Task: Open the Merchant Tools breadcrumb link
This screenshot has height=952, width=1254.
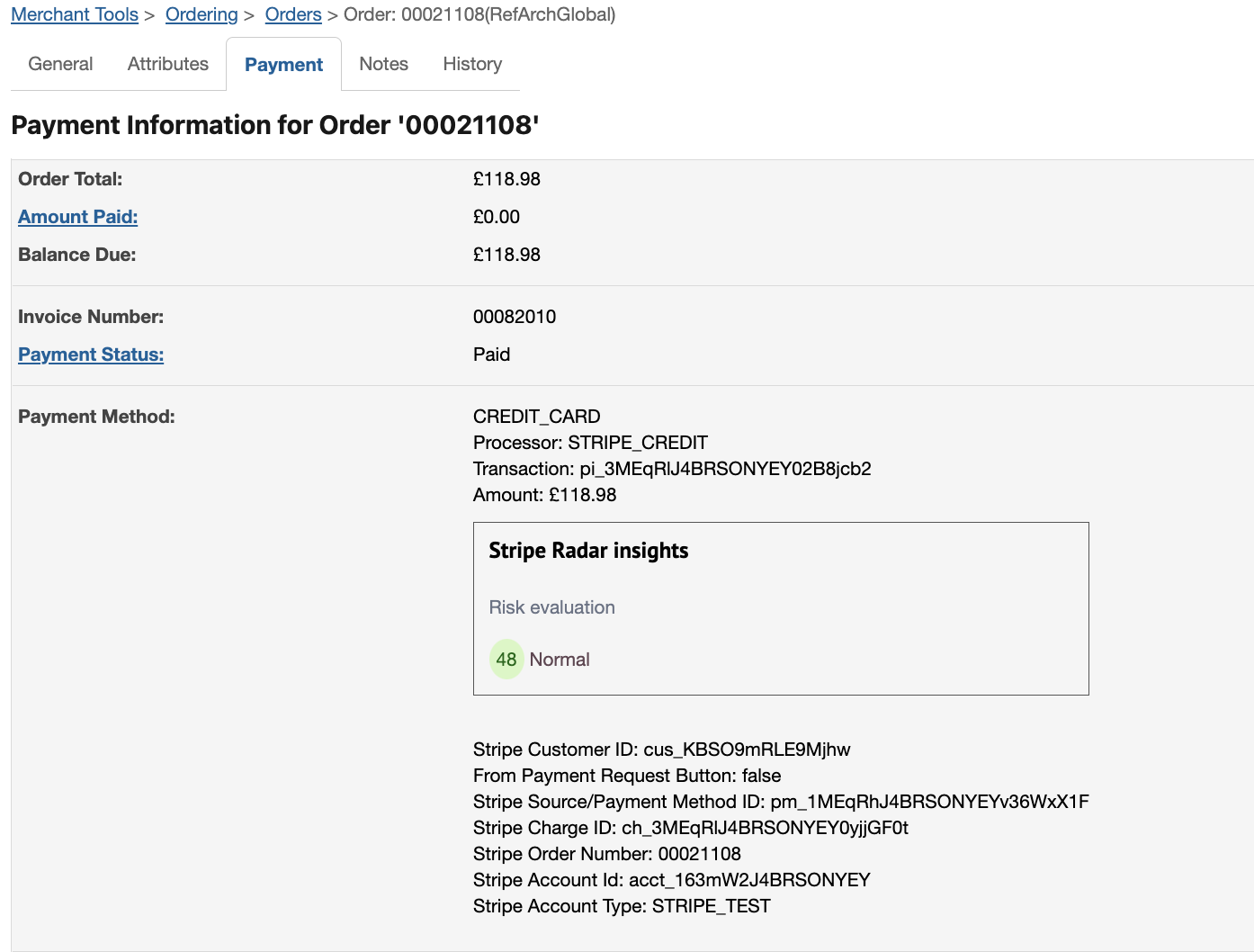Action: tap(75, 15)
